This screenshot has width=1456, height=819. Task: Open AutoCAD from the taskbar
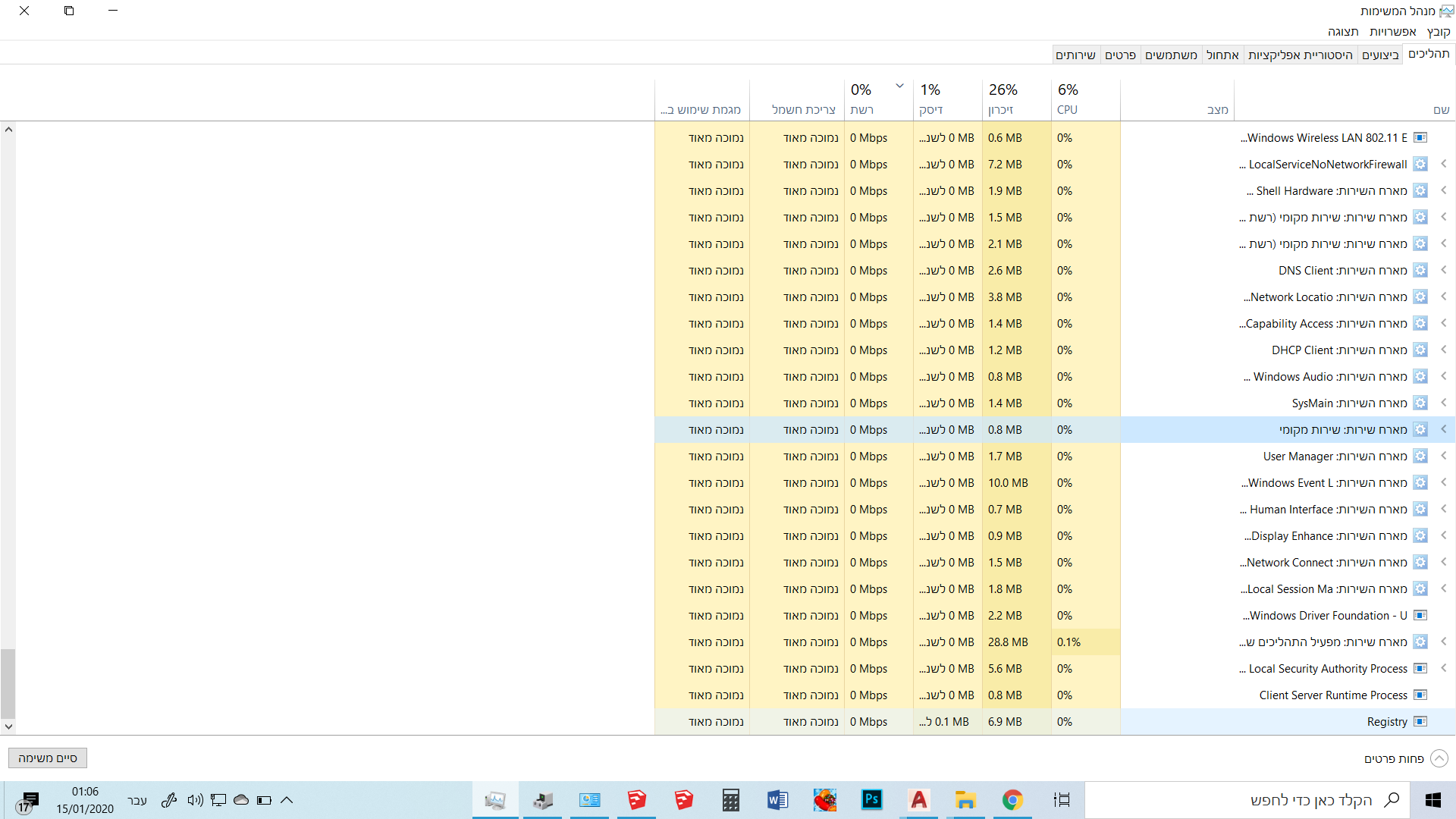[x=918, y=800]
